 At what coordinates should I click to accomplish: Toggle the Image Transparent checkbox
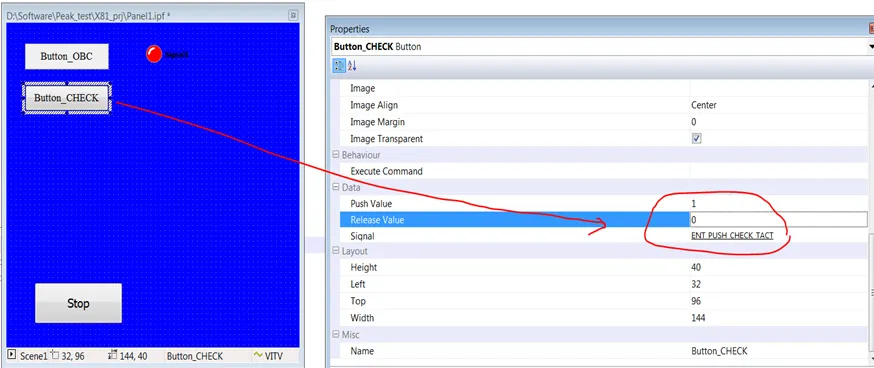696,138
